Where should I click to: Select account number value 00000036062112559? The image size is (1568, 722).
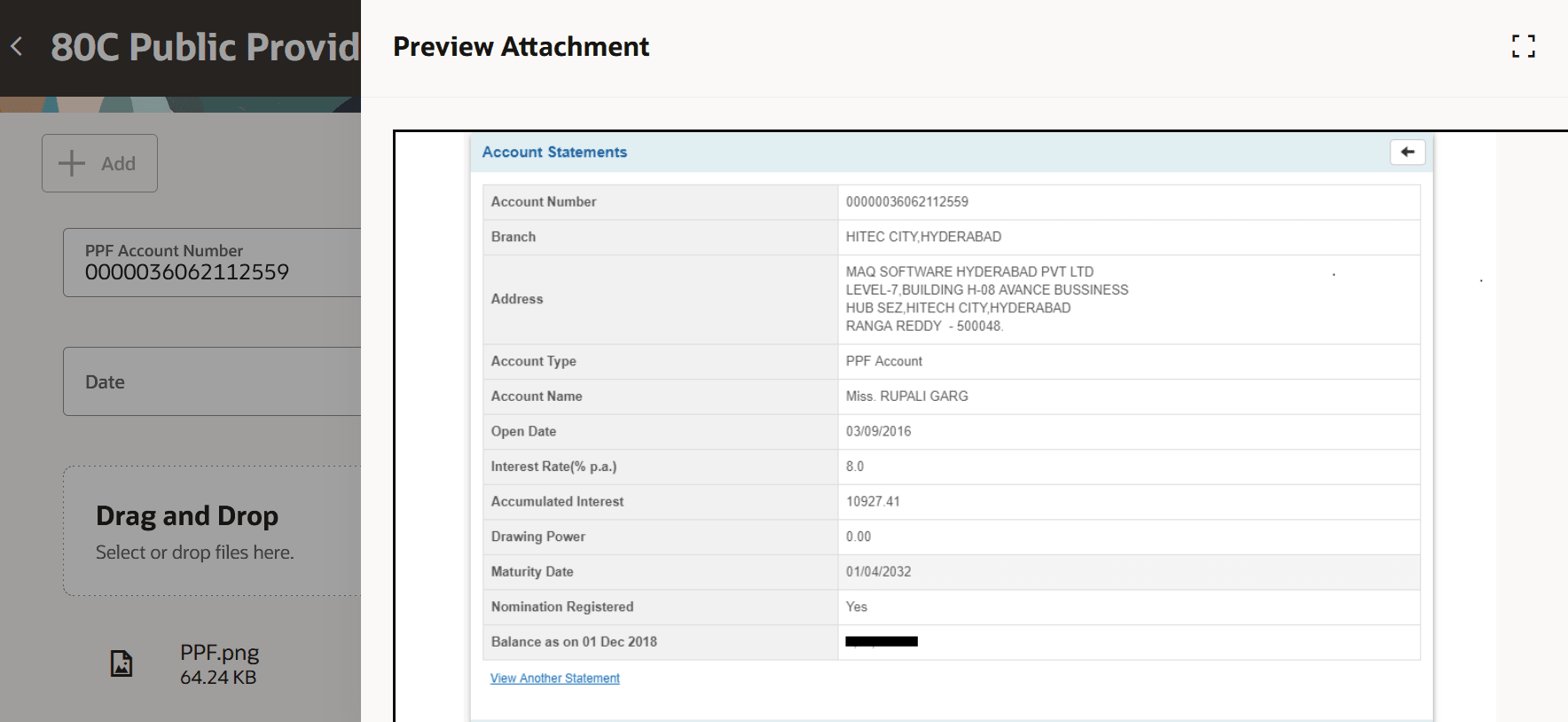906,201
